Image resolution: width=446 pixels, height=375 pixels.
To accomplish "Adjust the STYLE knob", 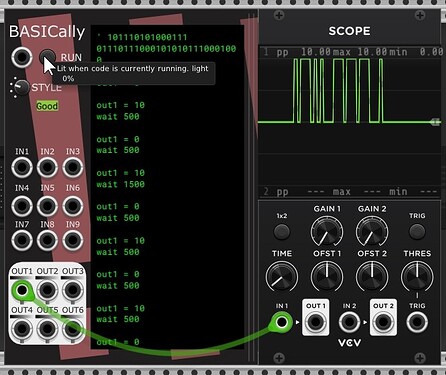I will 21,88.
